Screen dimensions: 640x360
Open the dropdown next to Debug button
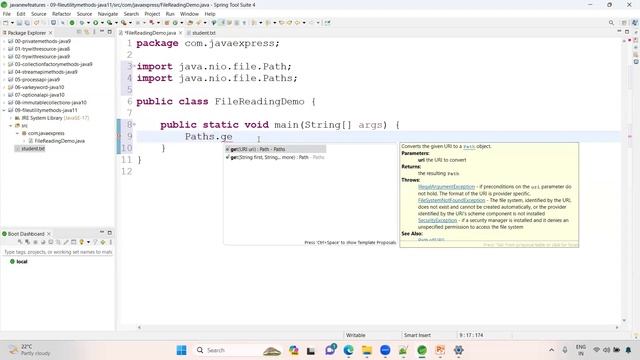88,23
